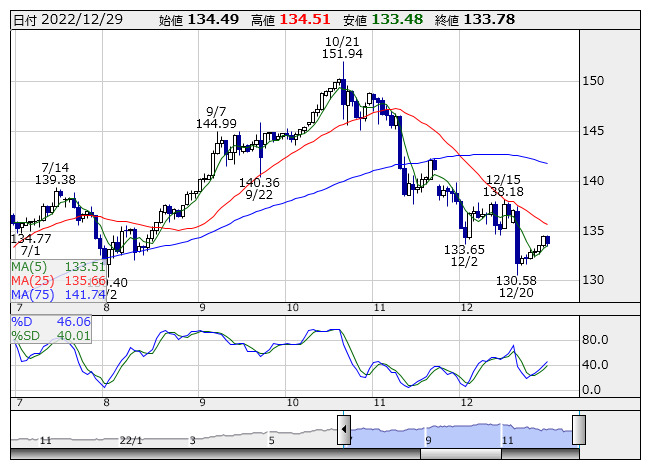Screen dimensions: 653x470
Task: Click the MA(5) 133.51 legend entry
Action: pos(58,267)
